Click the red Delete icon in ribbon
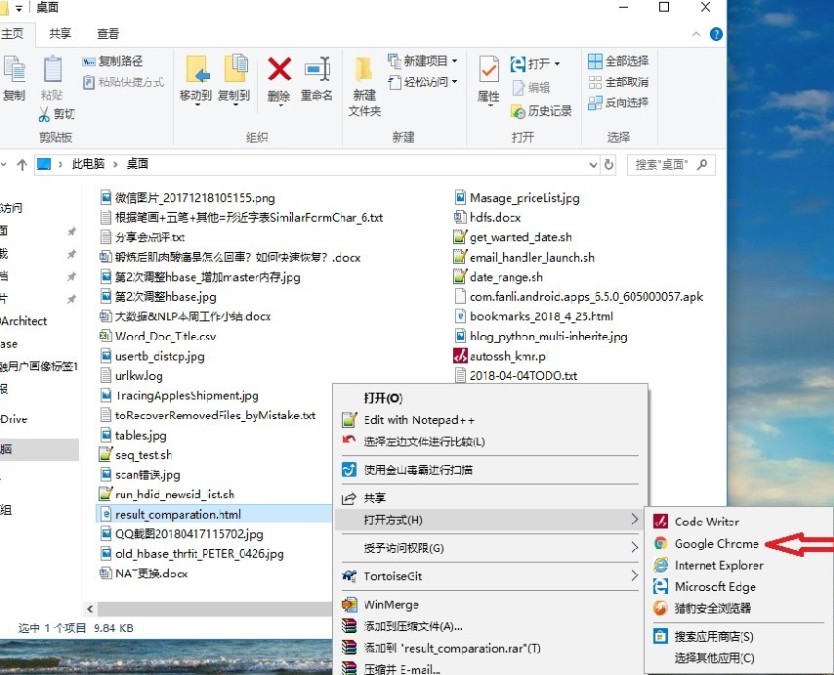The width and height of the screenshot is (834, 675). [279, 69]
